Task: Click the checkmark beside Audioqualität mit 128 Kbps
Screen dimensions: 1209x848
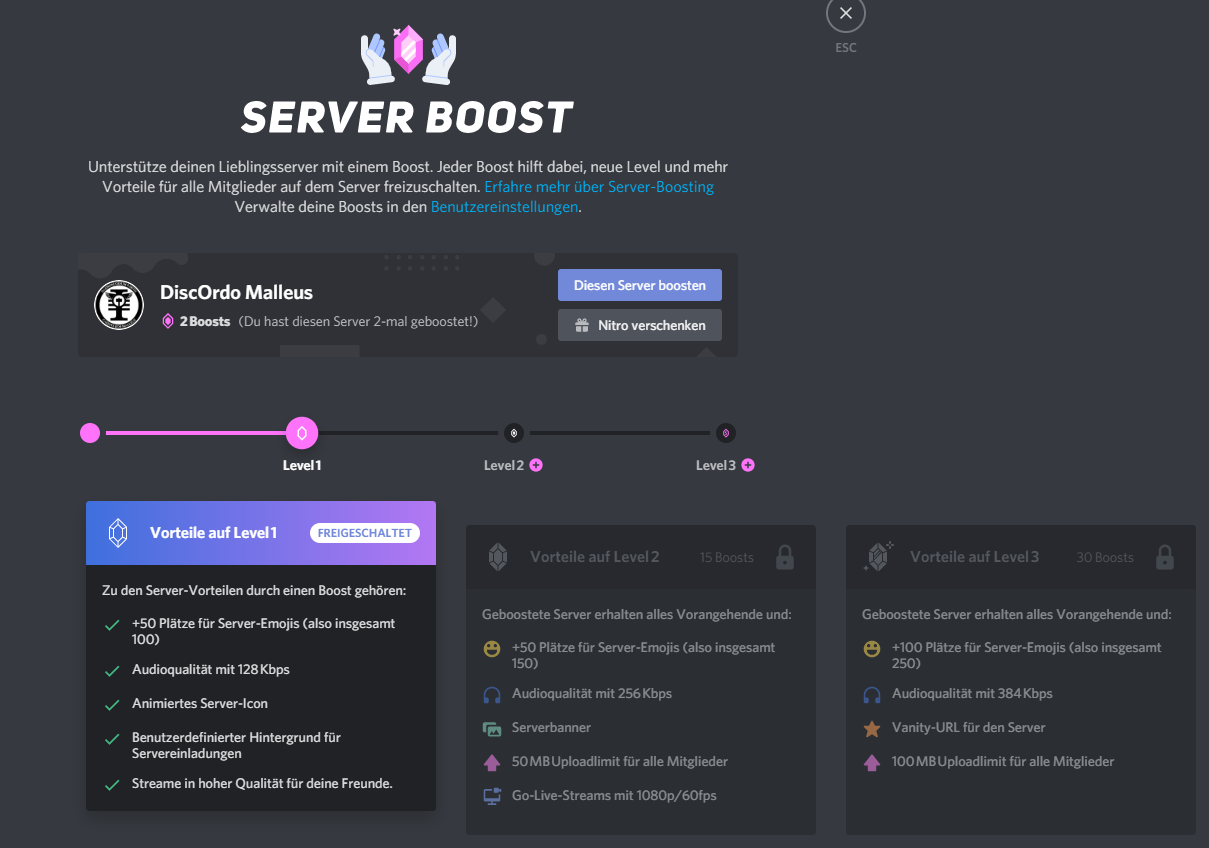Action: tap(112, 671)
